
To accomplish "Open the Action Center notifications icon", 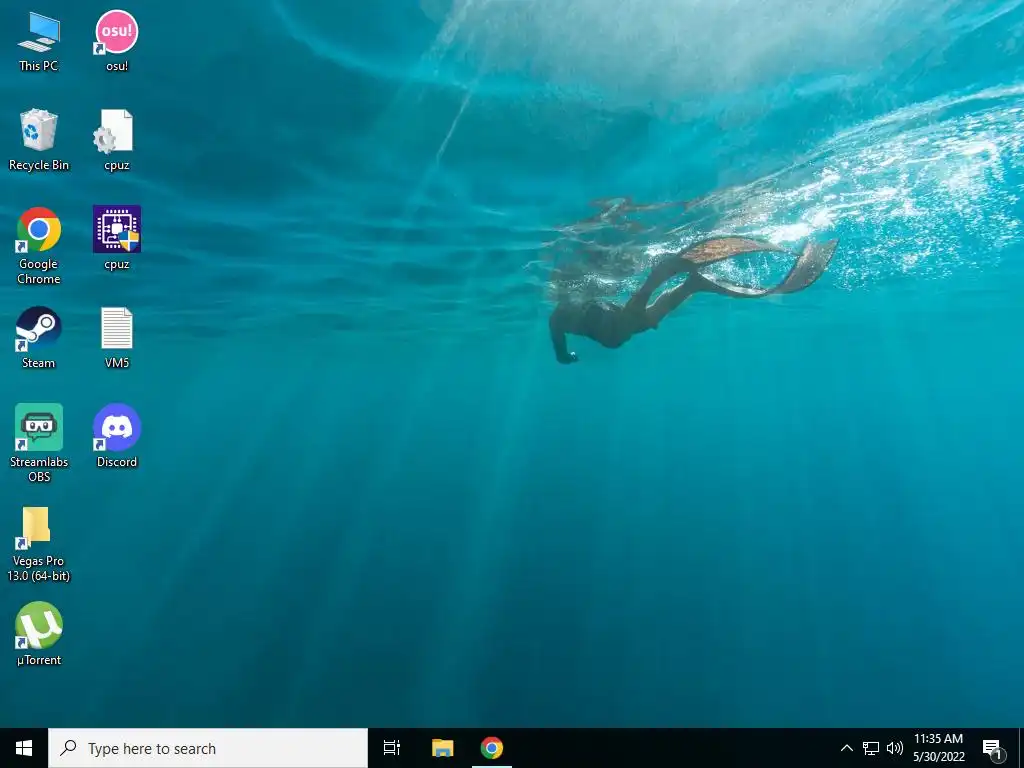I will click(993, 748).
